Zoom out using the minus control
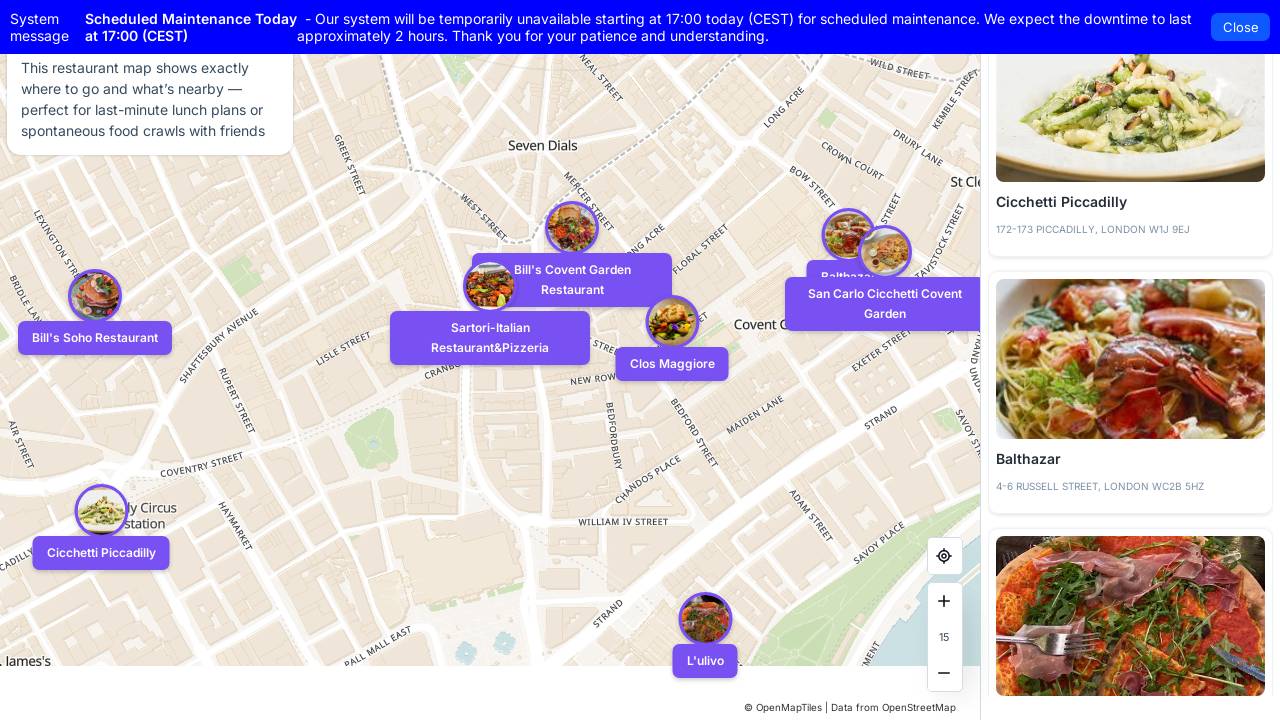The height and width of the screenshot is (720, 1280). (944, 673)
